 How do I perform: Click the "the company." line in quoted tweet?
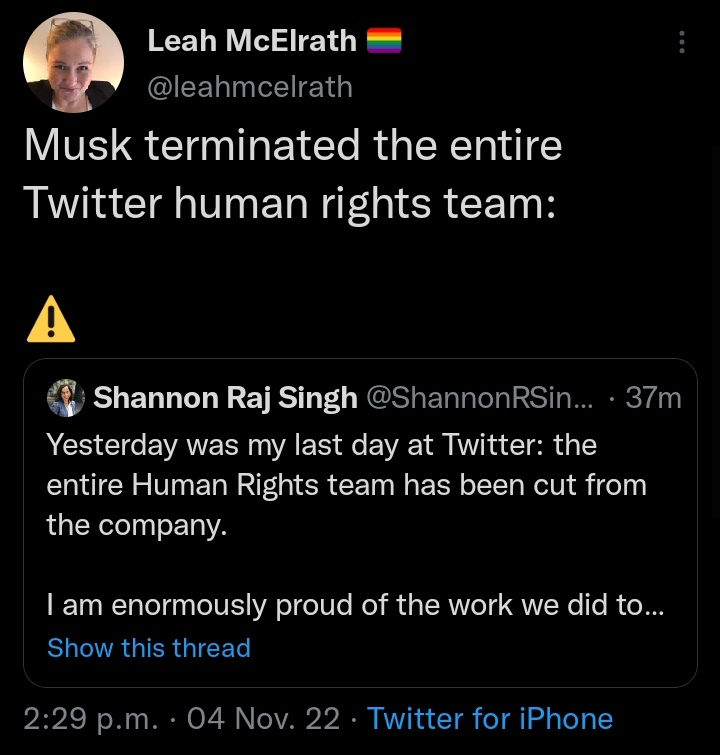(137, 524)
